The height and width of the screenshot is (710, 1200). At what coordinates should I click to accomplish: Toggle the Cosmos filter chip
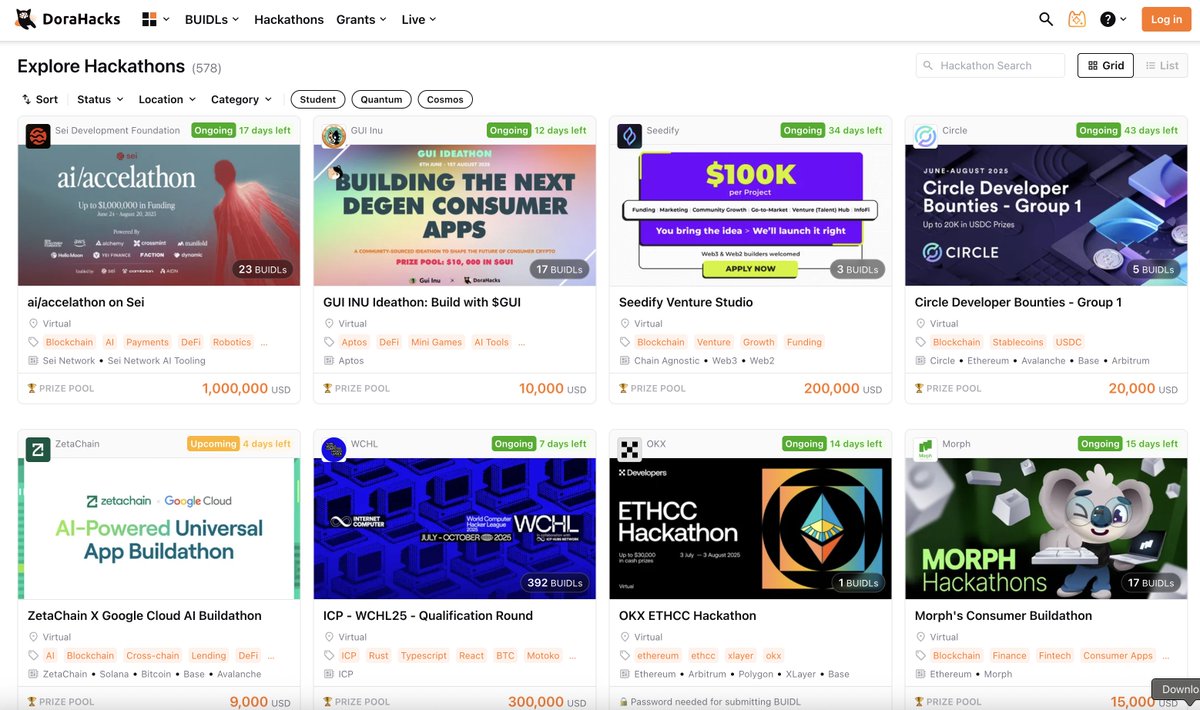(x=445, y=99)
